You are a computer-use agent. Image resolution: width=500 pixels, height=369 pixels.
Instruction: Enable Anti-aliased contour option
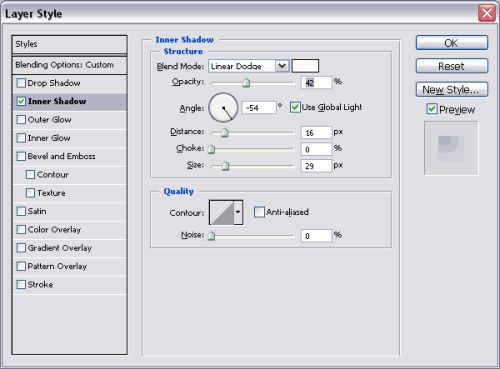tap(259, 212)
